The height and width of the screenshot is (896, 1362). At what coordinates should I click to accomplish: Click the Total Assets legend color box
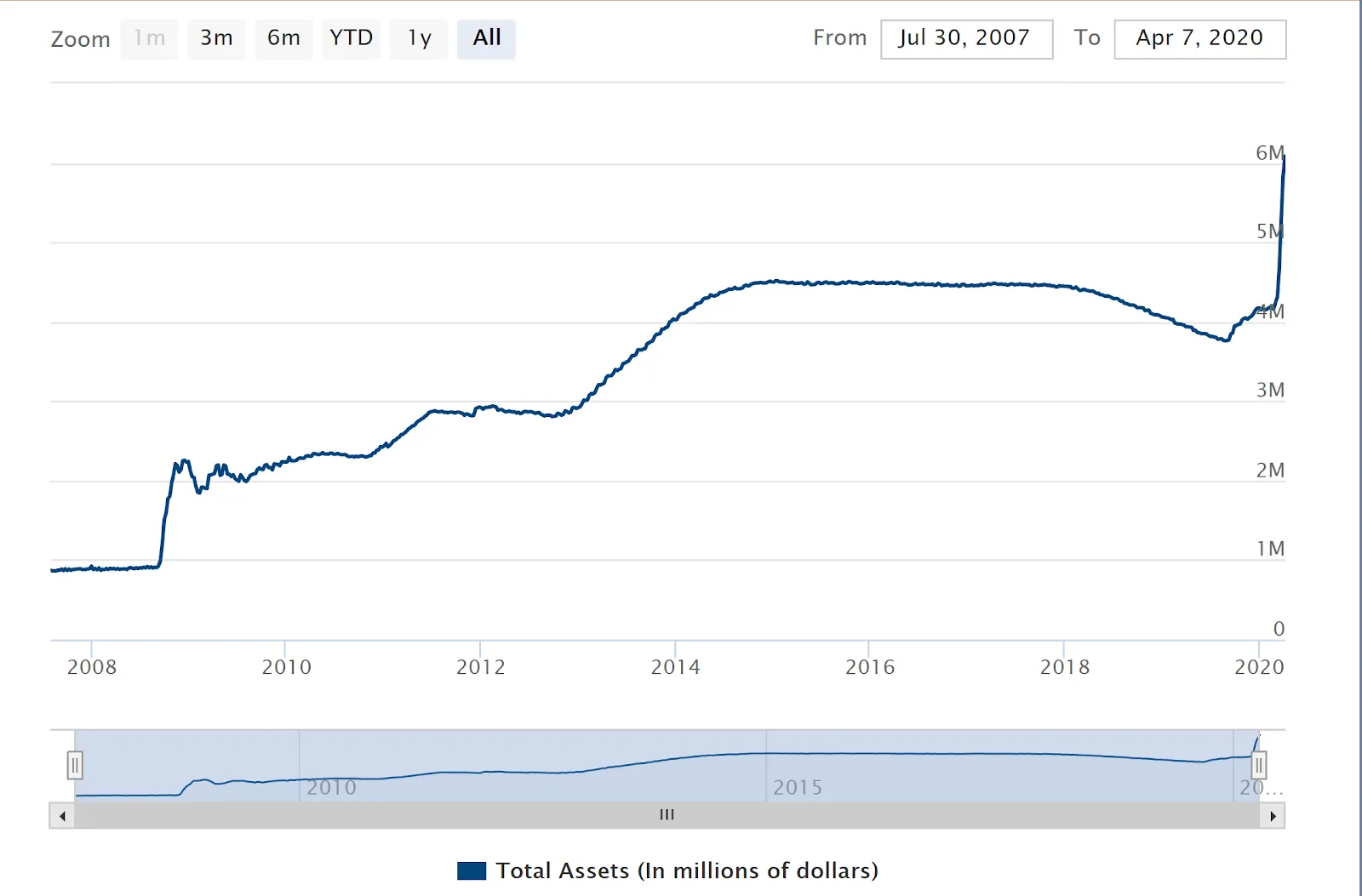coord(473,870)
